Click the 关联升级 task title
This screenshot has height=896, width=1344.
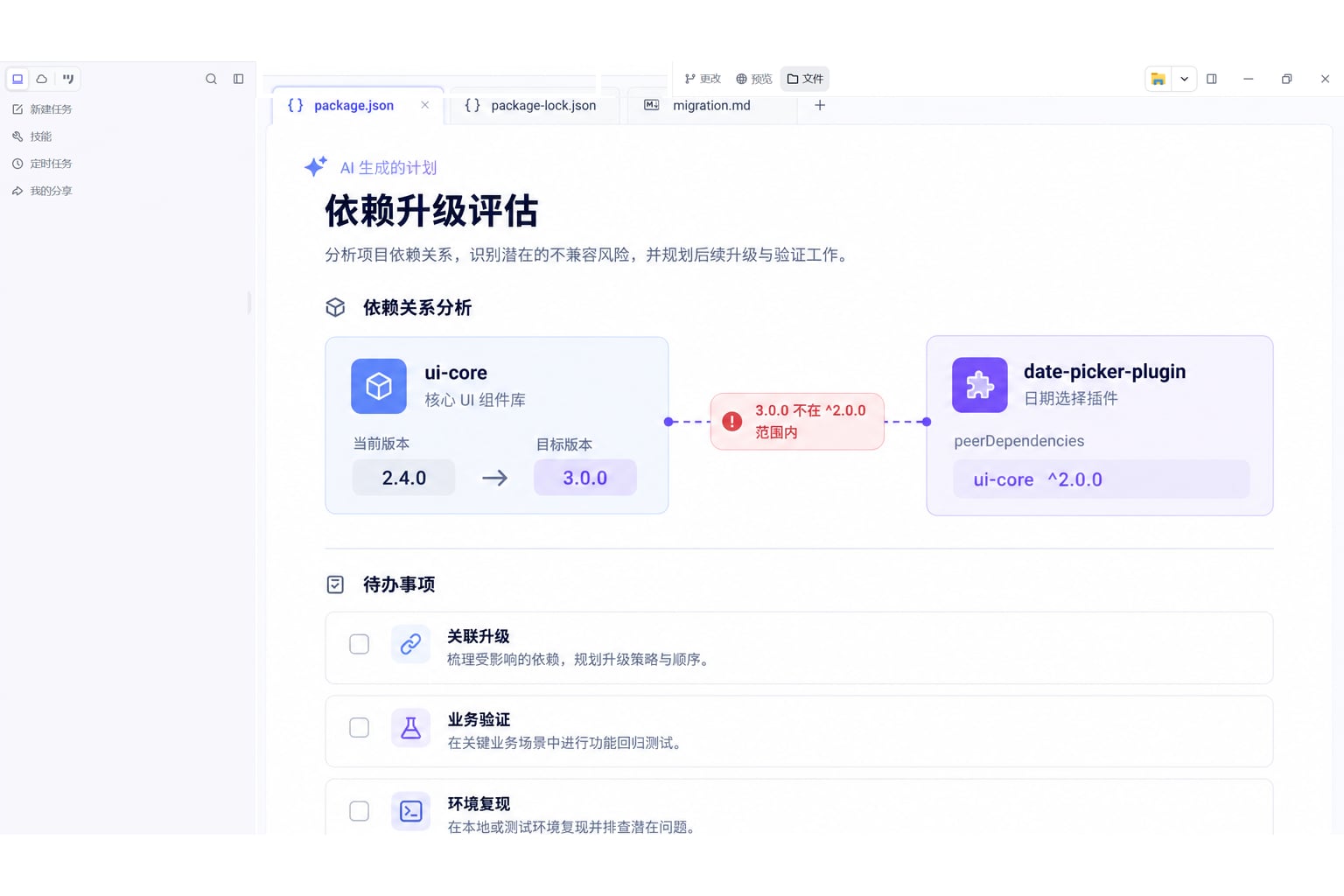point(479,636)
